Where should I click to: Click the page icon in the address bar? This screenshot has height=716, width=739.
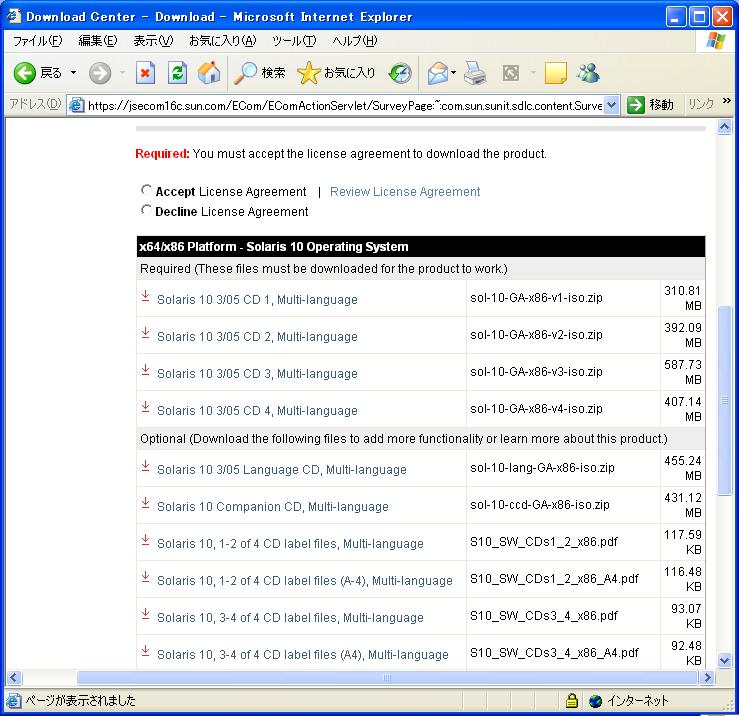(x=77, y=105)
